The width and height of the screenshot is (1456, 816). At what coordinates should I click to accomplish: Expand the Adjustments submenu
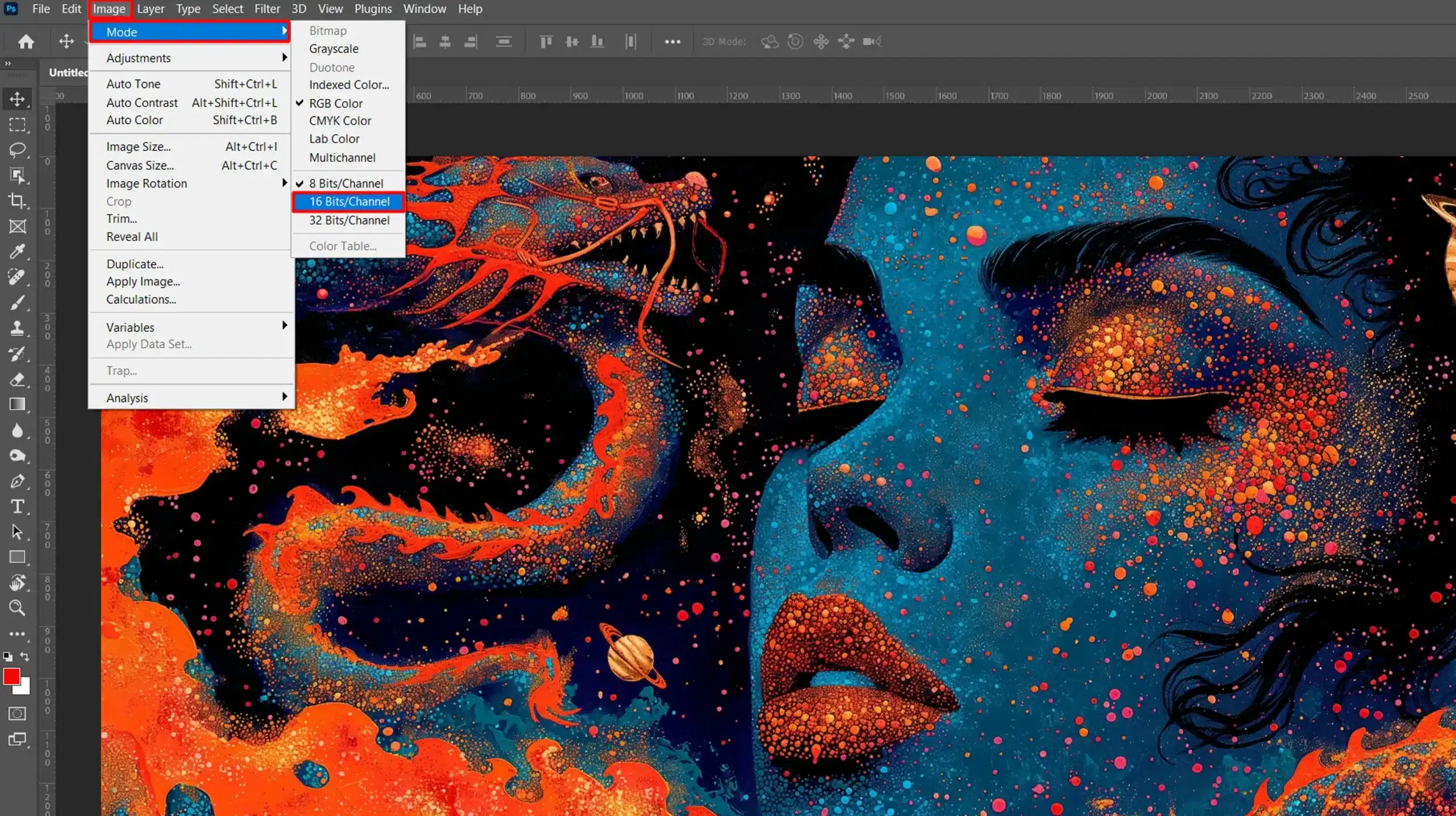click(x=190, y=58)
